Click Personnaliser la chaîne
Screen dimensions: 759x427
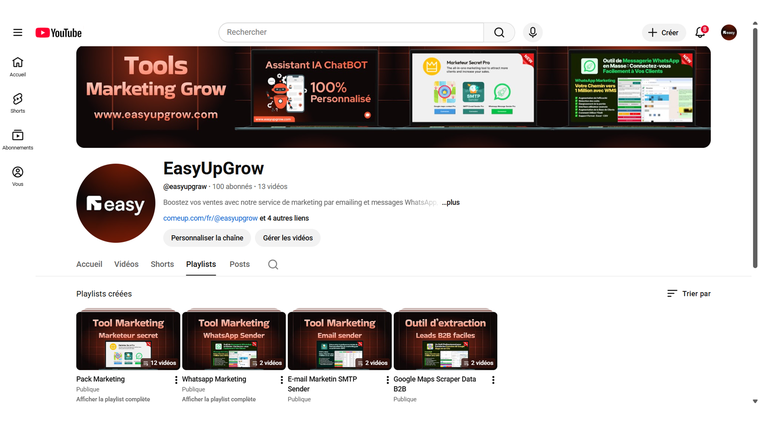[207, 238]
